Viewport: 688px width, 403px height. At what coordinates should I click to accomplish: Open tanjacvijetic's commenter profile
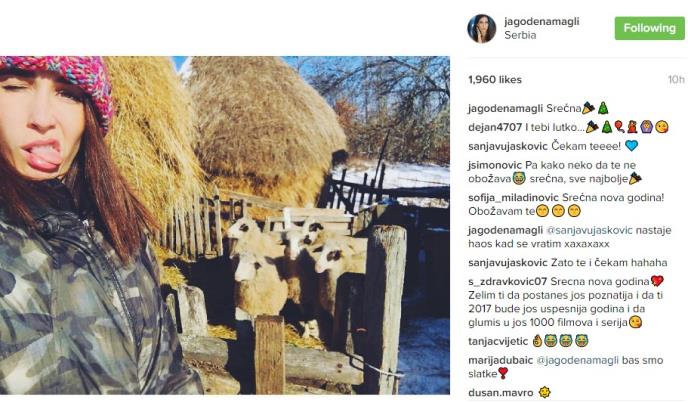(x=499, y=341)
